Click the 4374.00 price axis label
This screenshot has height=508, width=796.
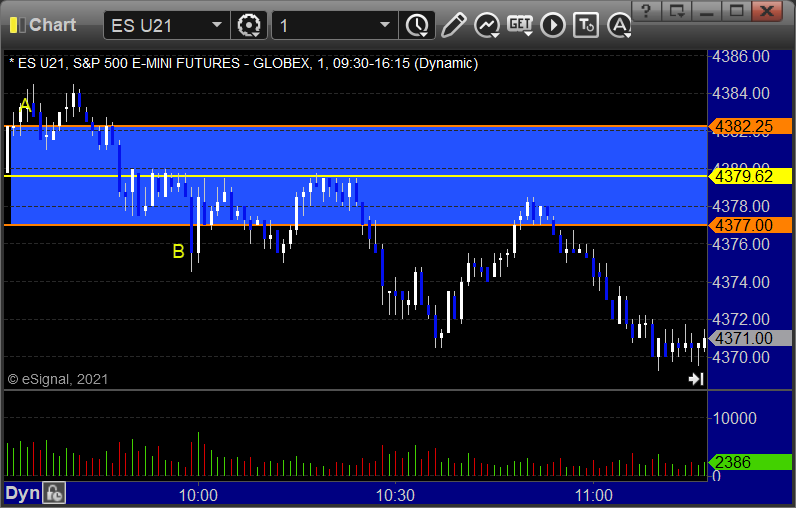[741, 282]
